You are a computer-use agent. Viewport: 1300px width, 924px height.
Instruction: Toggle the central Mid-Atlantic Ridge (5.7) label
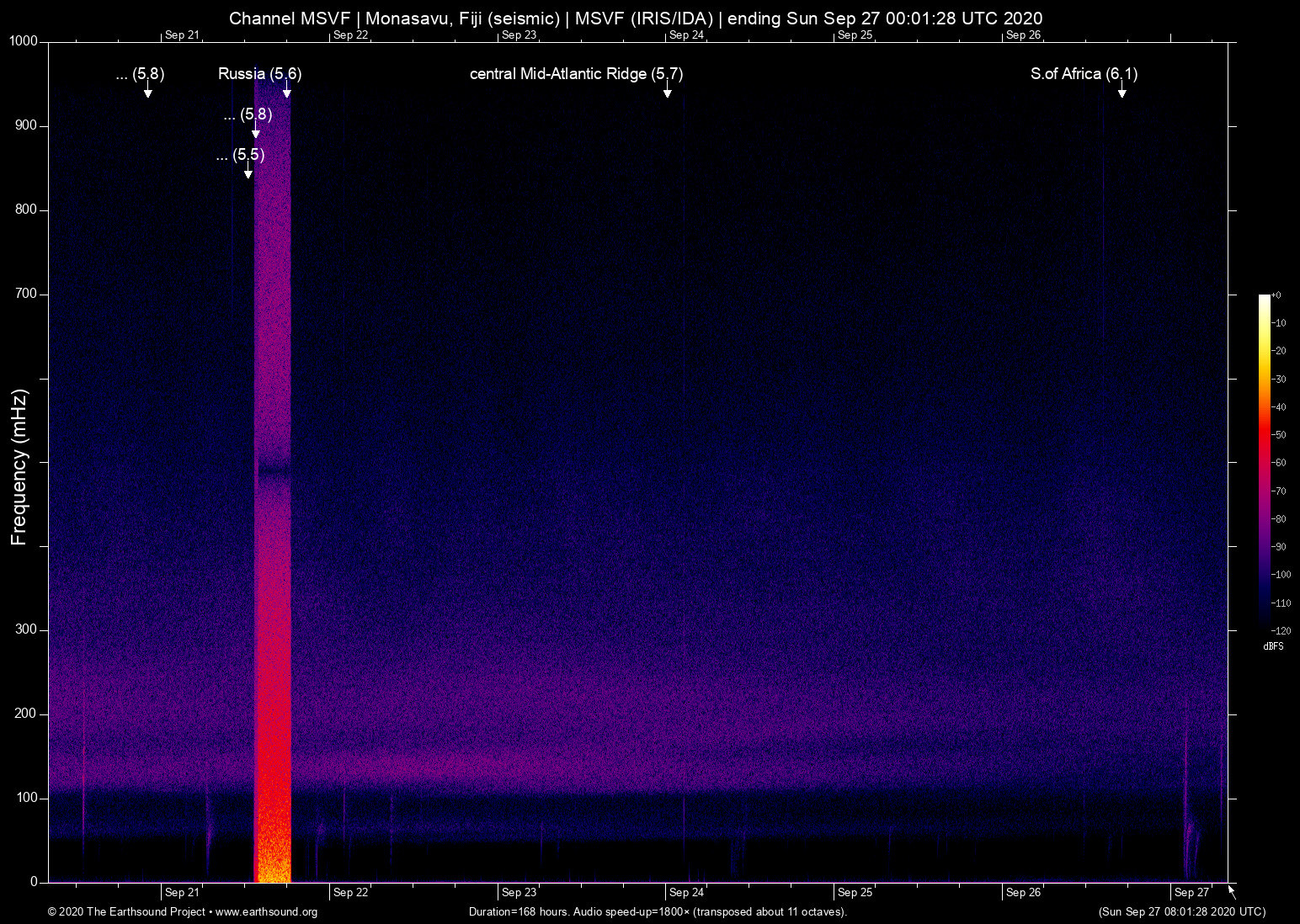[576, 74]
